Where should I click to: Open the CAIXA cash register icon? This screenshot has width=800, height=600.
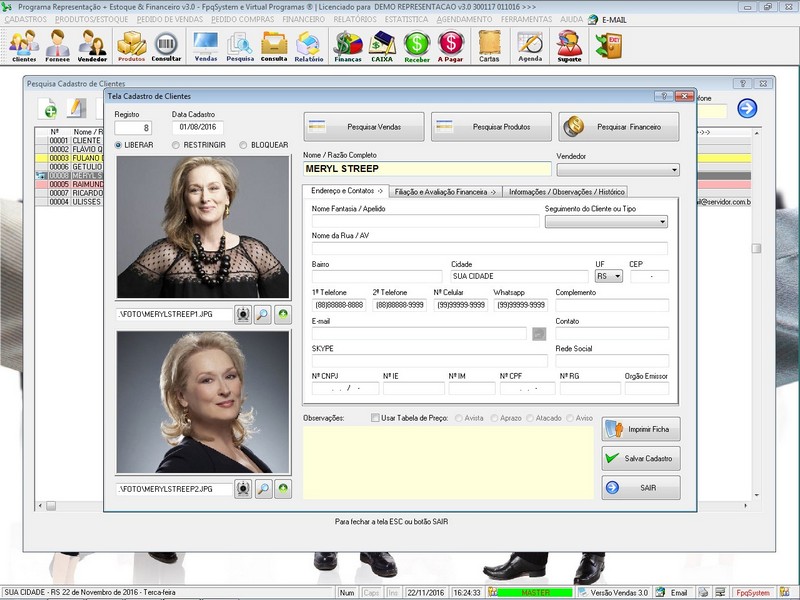click(x=382, y=45)
